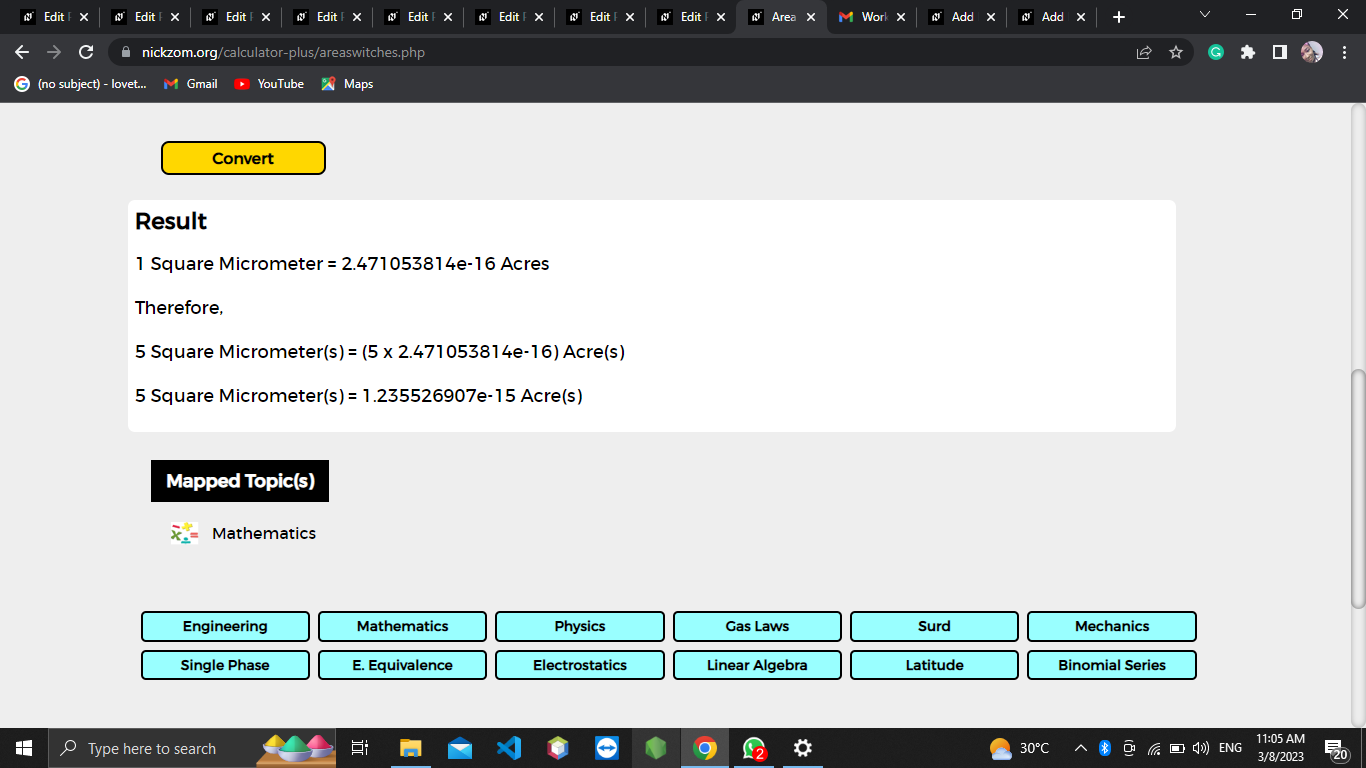The width and height of the screenshot is (1366, 768).
Task: Open the 30°C weather widget
Action: tap(1020, 748)
